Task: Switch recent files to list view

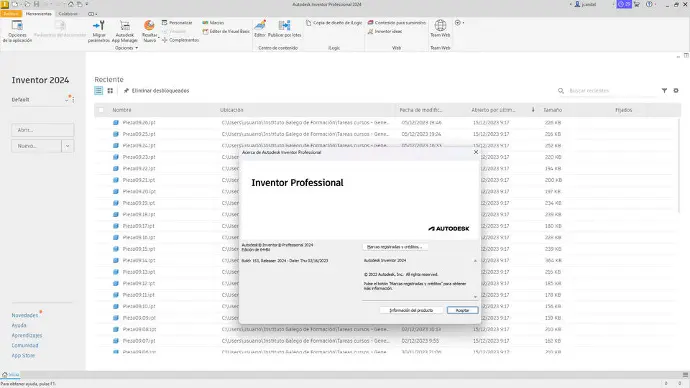Action: [99, 91]
